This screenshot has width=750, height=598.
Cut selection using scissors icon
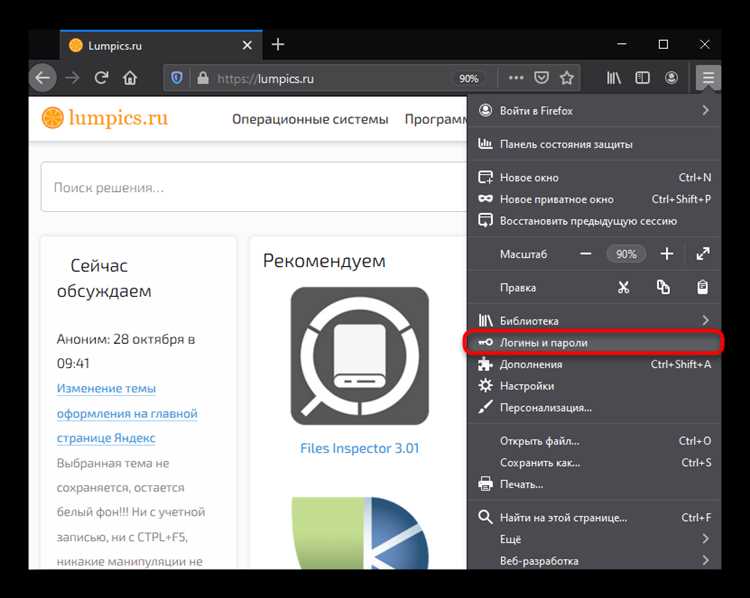click(x=623, y=288)
